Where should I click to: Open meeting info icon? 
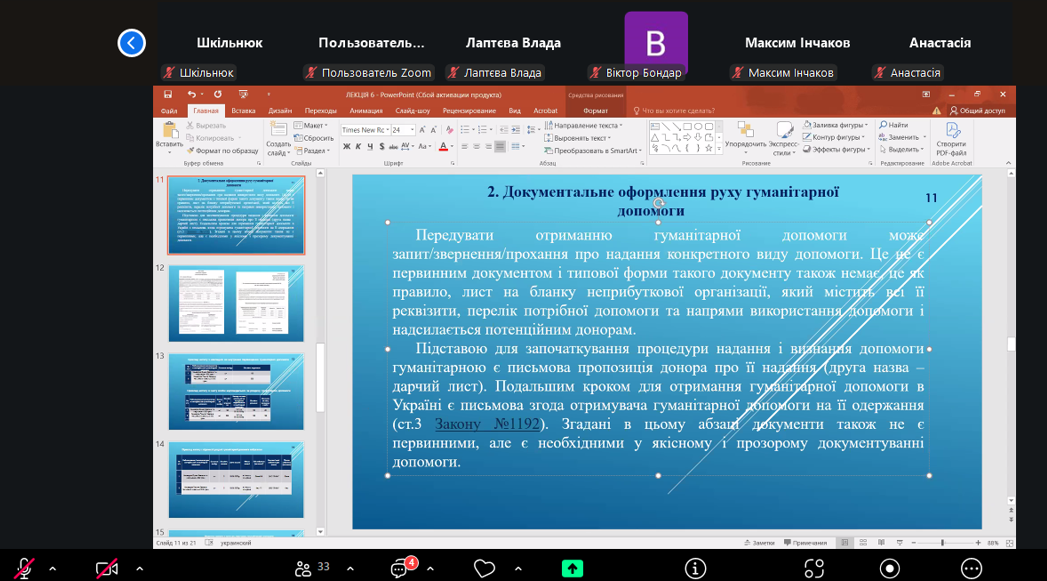(x=695, y=568)
